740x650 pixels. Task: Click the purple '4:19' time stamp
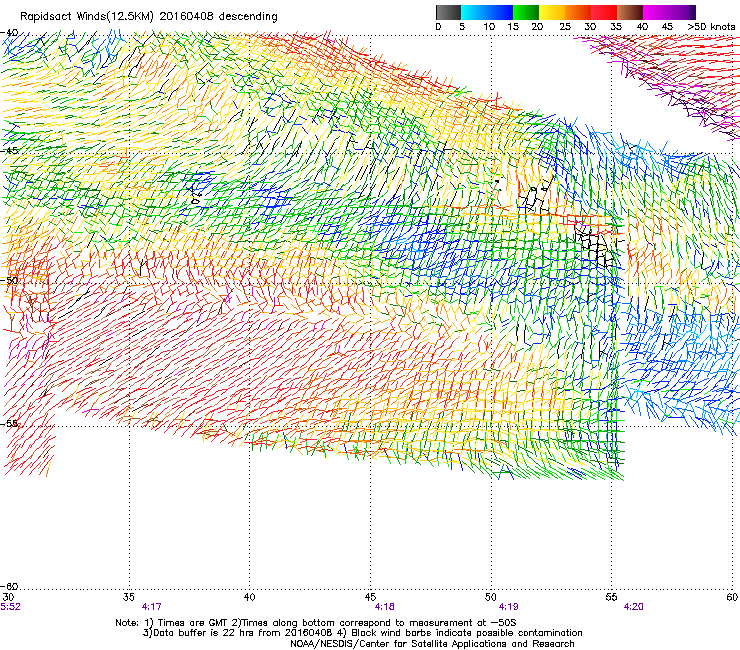coord(508,607)
